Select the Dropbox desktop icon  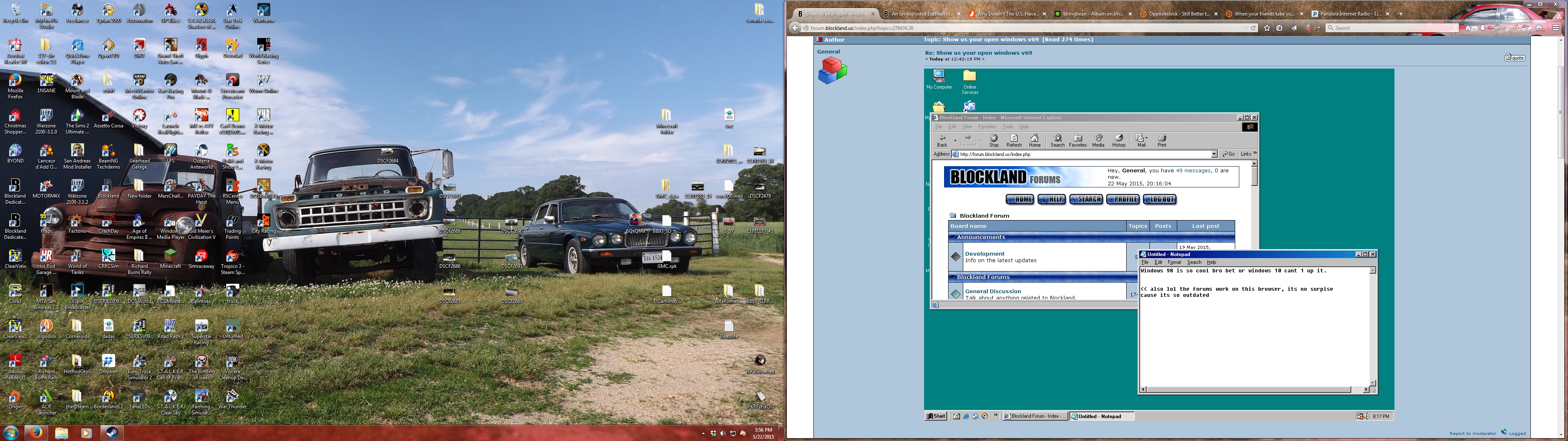click(108, 364)
